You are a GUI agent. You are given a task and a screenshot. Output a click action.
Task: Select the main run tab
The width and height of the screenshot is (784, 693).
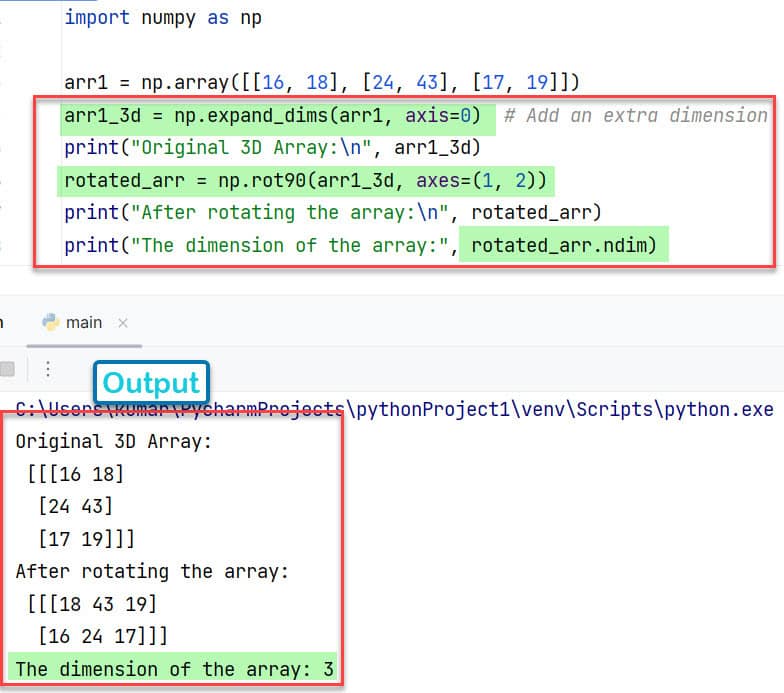tap(84, 323)
